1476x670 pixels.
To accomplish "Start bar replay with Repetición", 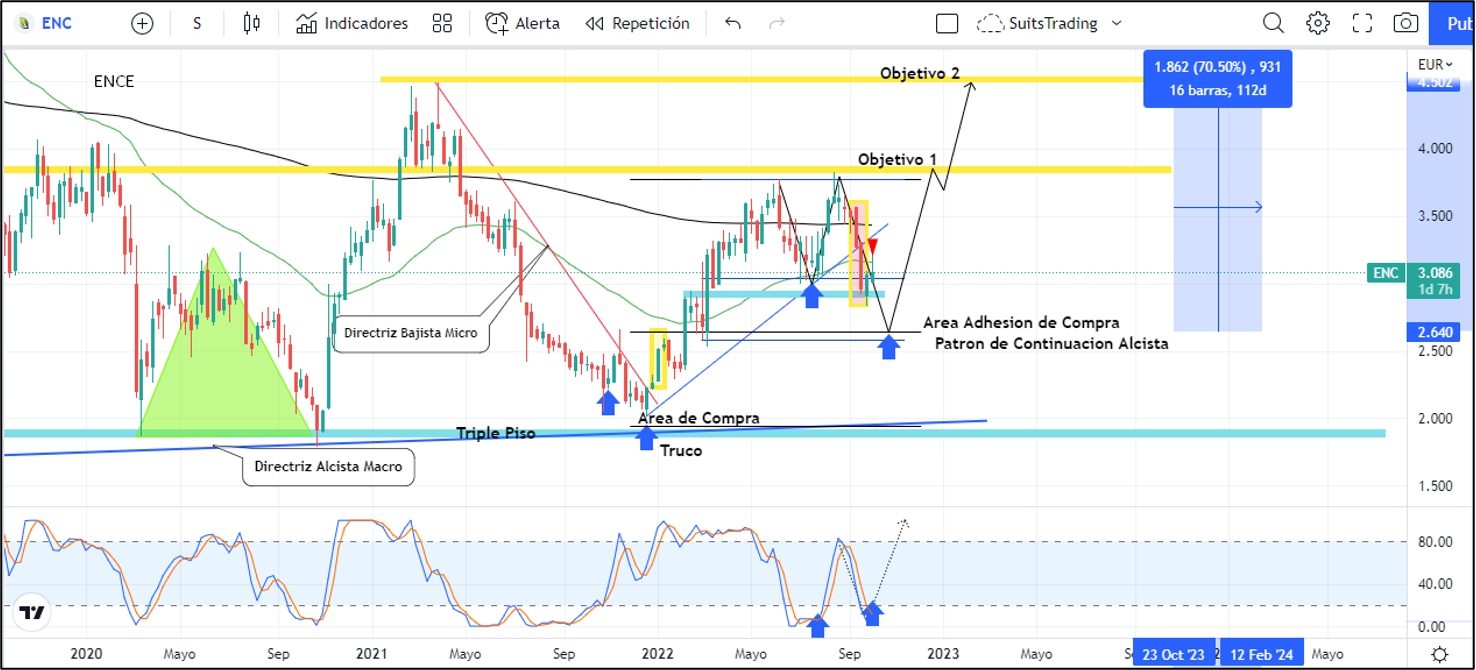I will click(638, 23).
